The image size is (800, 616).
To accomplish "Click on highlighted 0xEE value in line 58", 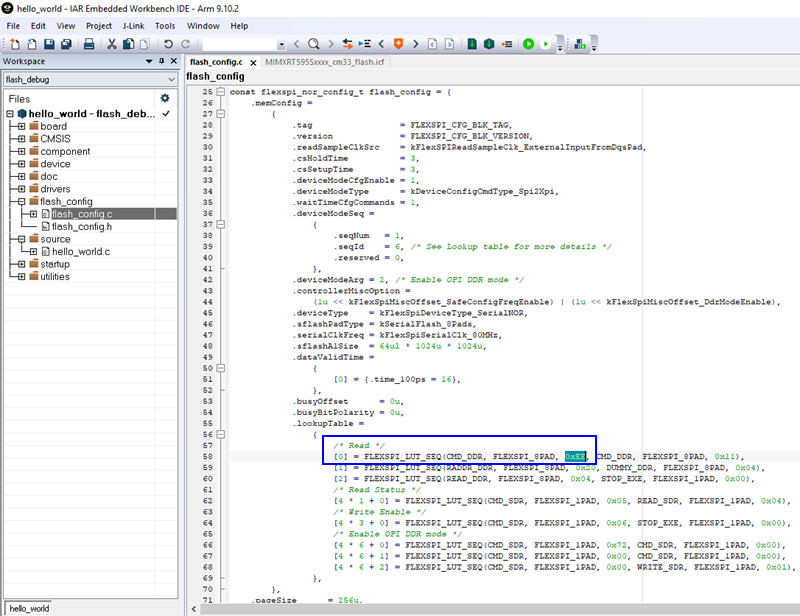I will (x=574, y=457).
